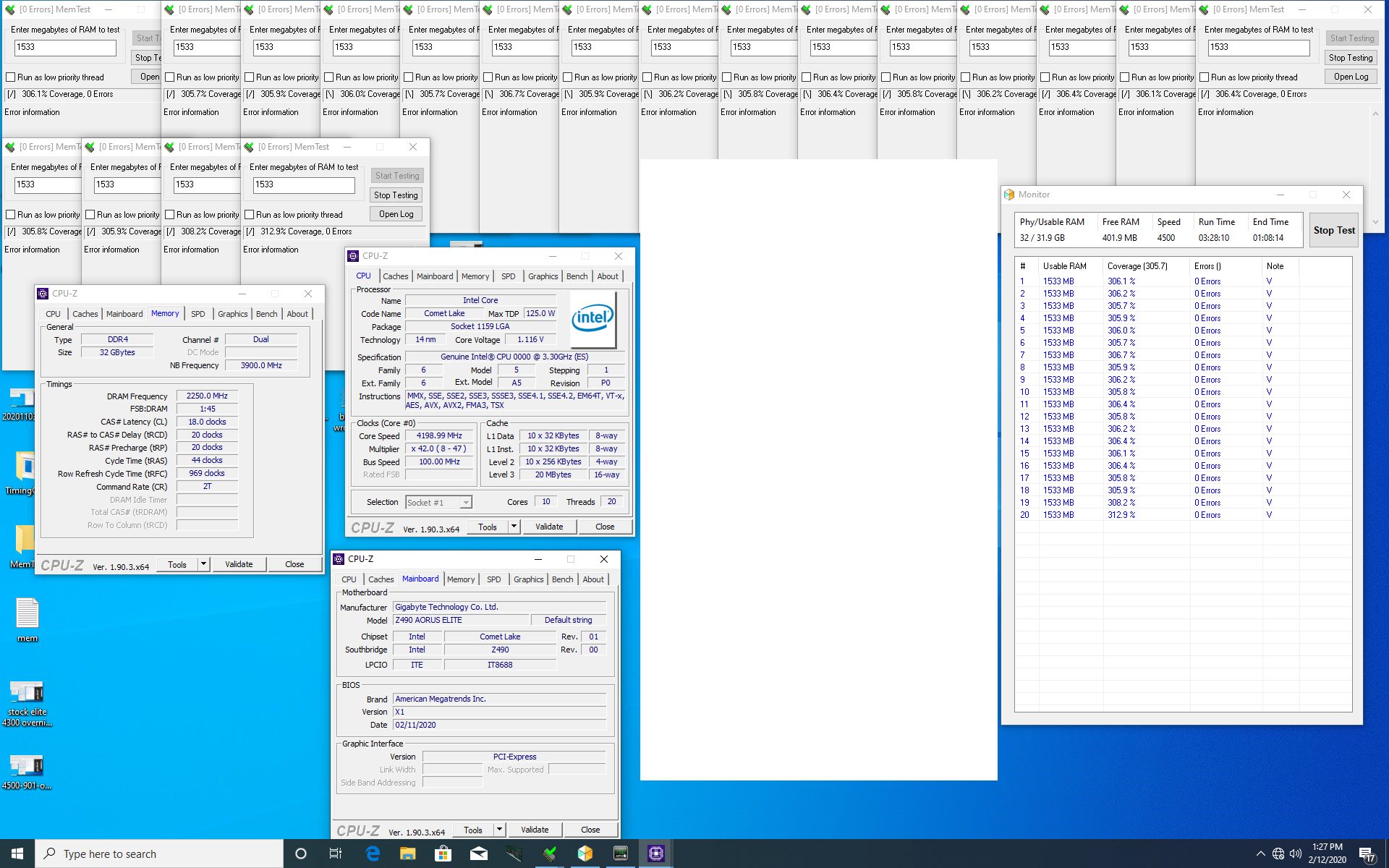Click the 'Type here to search' box
The width and height of the screenshot is (1389, 868).
[159, 854]
